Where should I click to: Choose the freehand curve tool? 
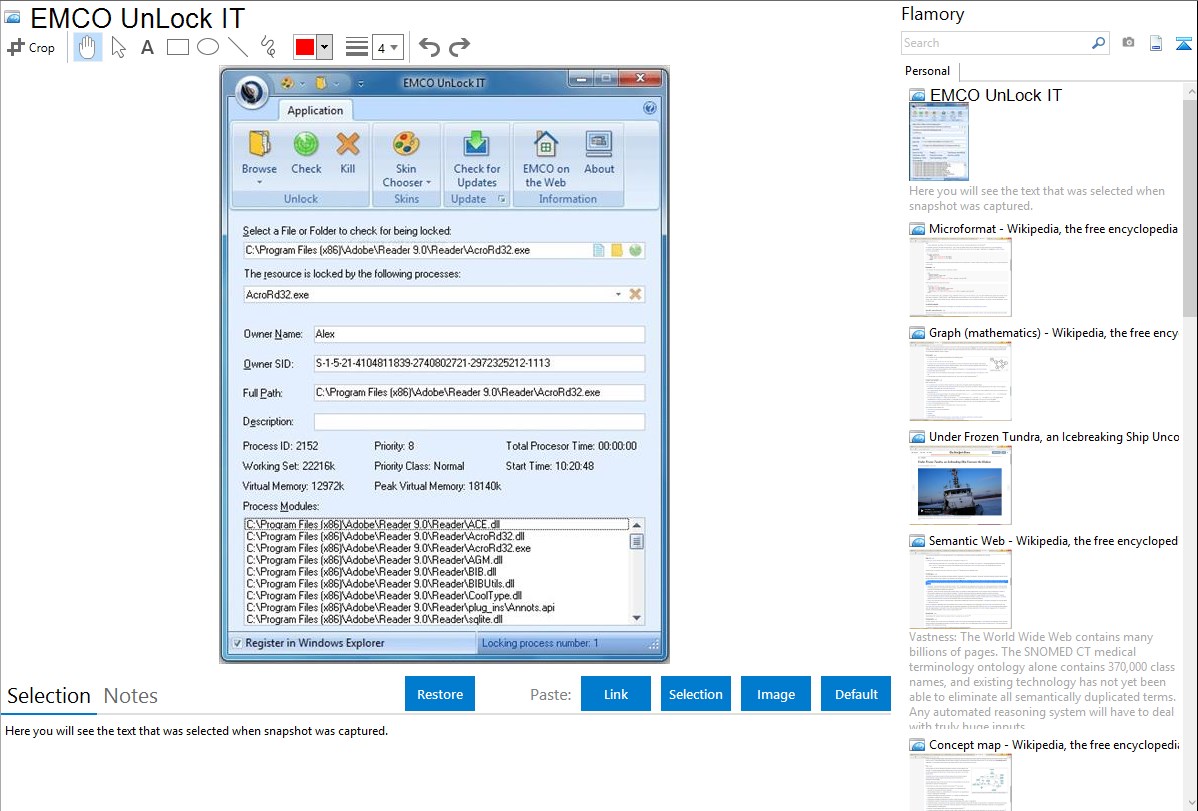click(268, 47)
